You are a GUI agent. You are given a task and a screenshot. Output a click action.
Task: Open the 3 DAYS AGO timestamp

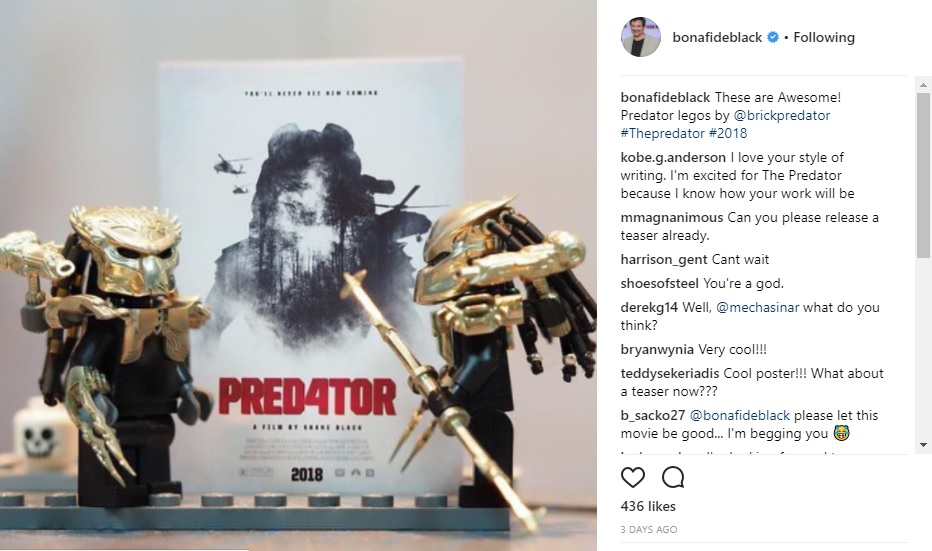[648, 530]
